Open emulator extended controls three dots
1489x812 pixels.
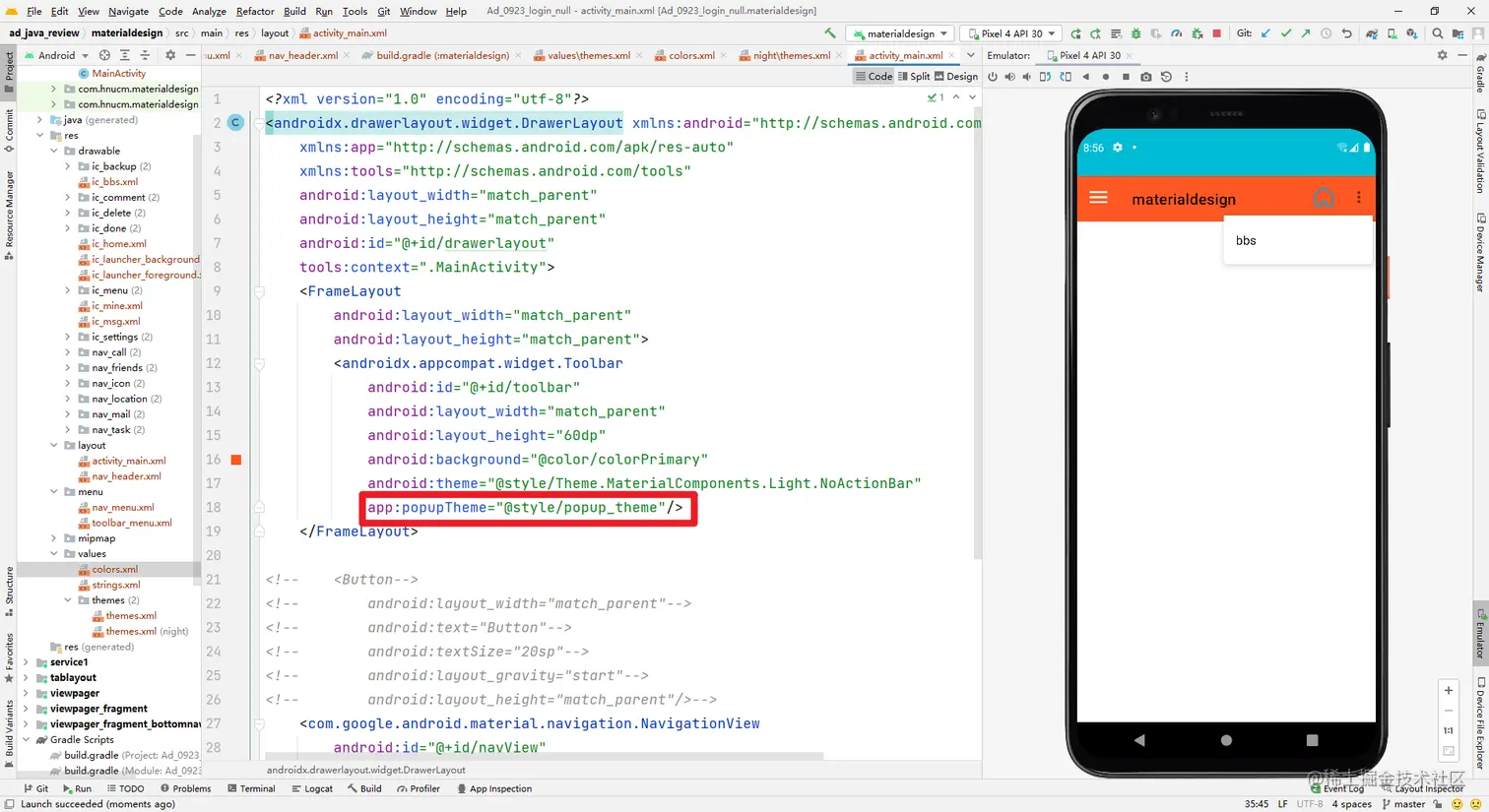tap(1186, 77)
